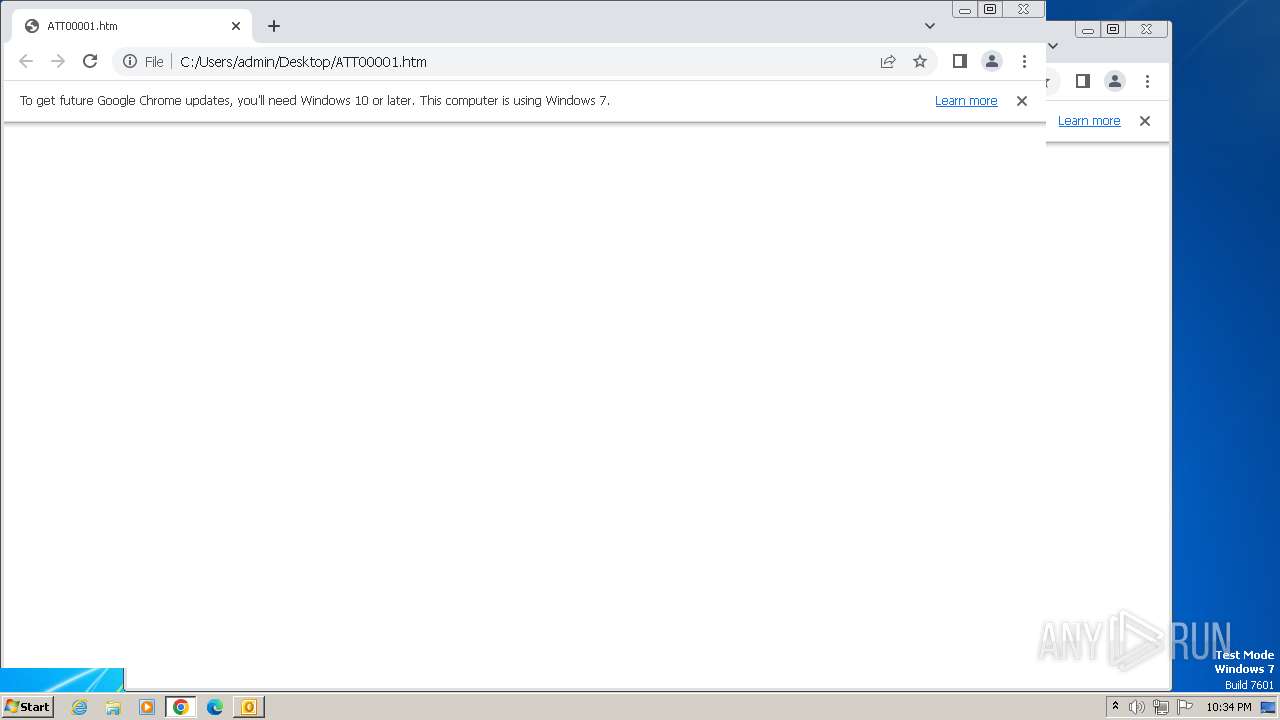The image size is (1280, 720).
Task: Open the Chrome three-dot menu in front window
Action: click(x=1024, y=61)
